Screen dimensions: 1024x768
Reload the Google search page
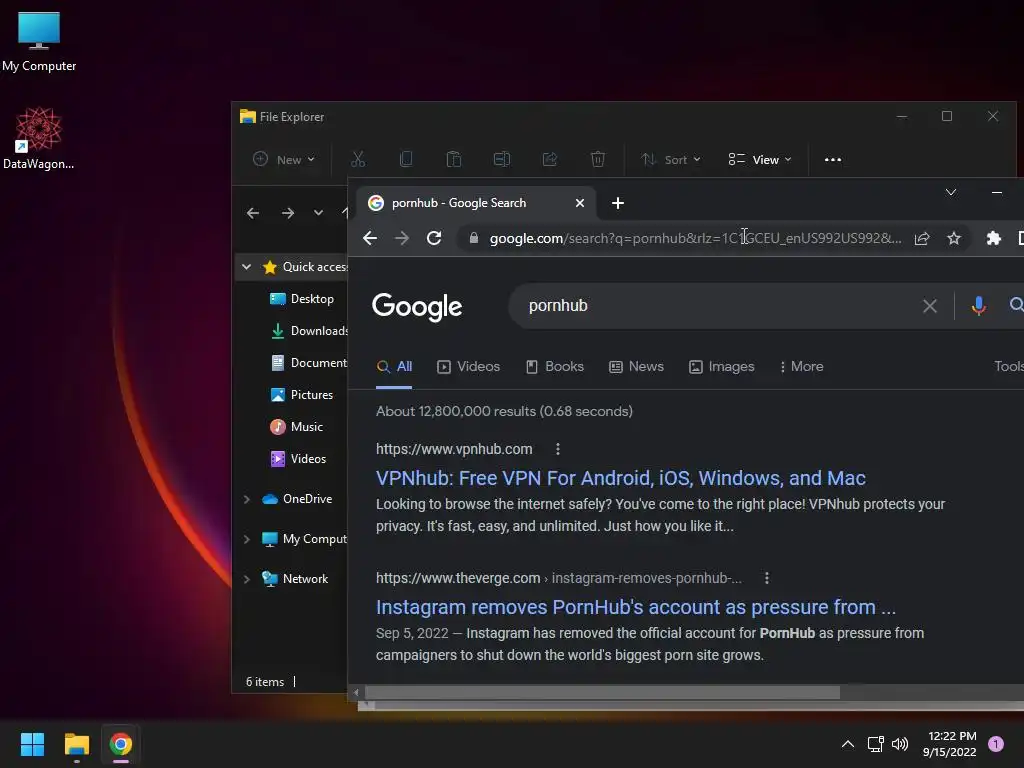click(x=434, y=238)
